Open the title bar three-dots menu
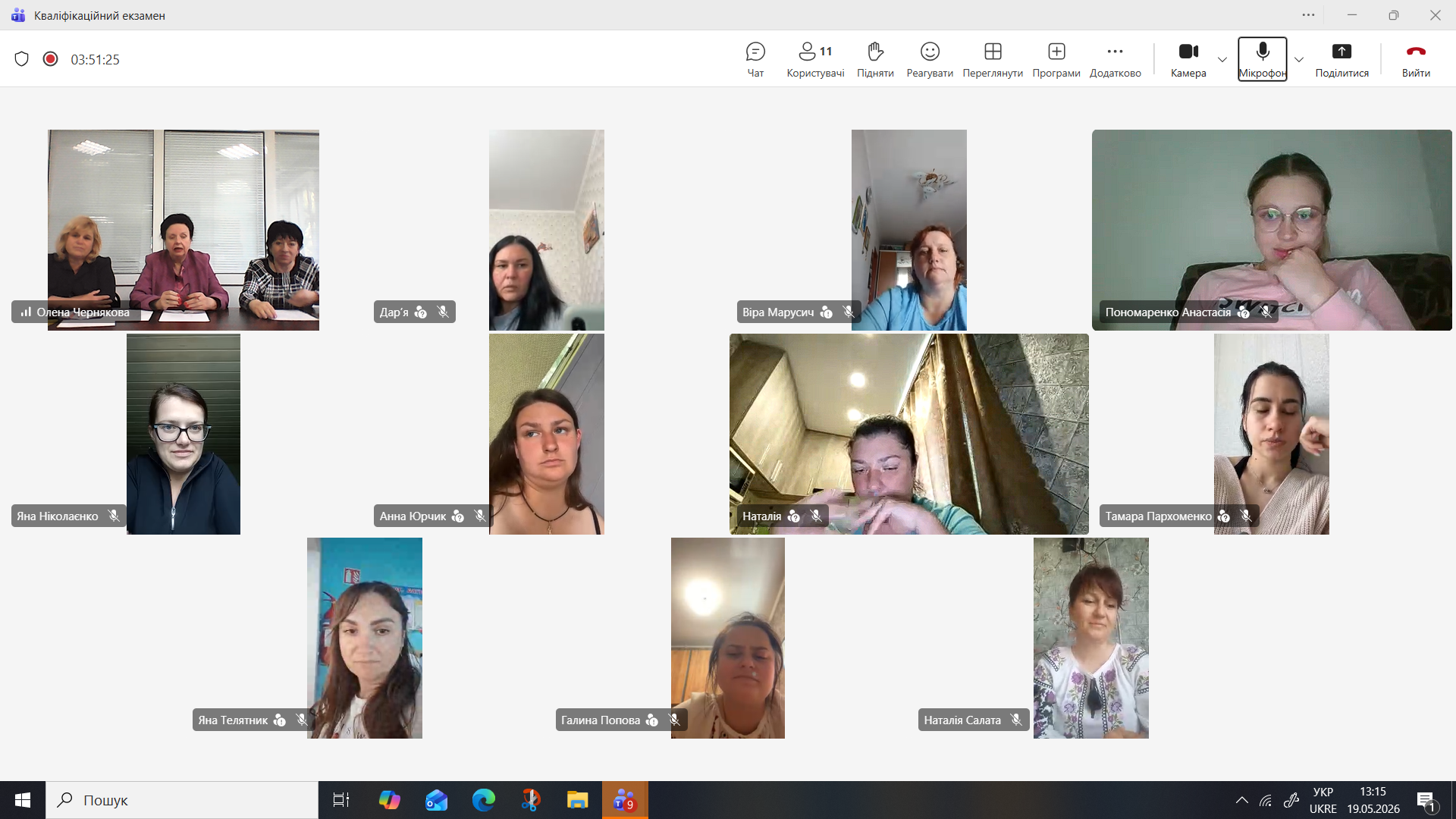Viewport: 1456px width, 819px height. coord(1309,15)
